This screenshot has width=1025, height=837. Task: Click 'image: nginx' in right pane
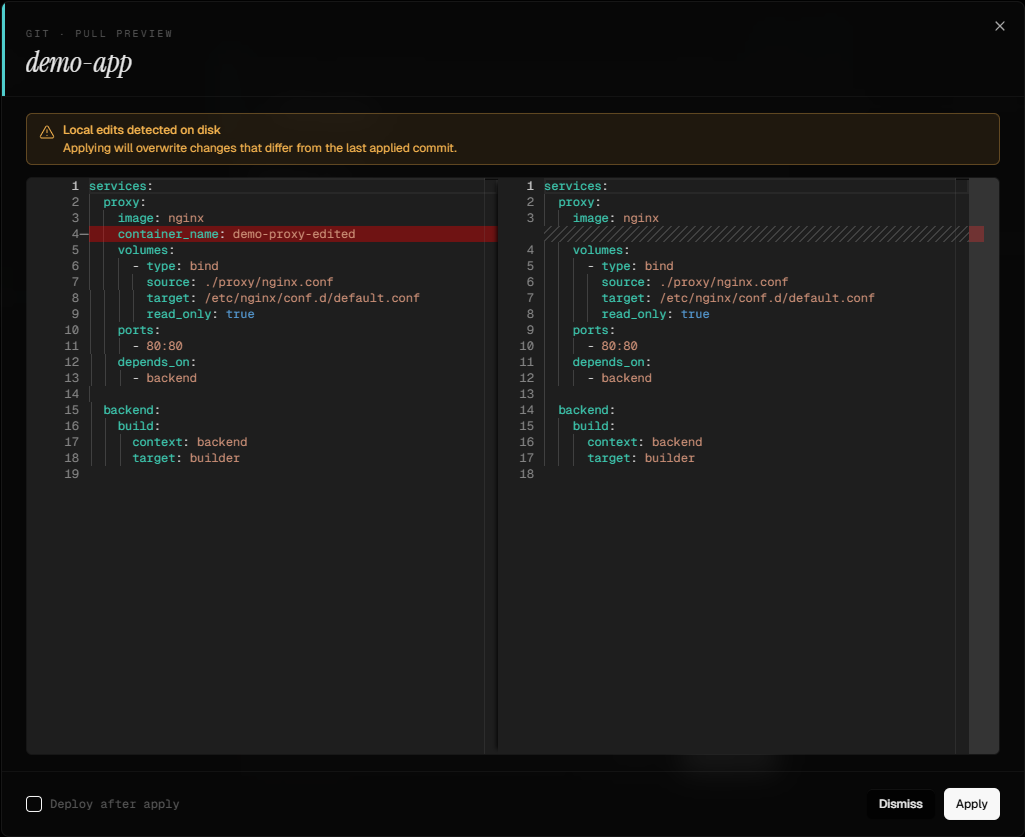(616, 218)
